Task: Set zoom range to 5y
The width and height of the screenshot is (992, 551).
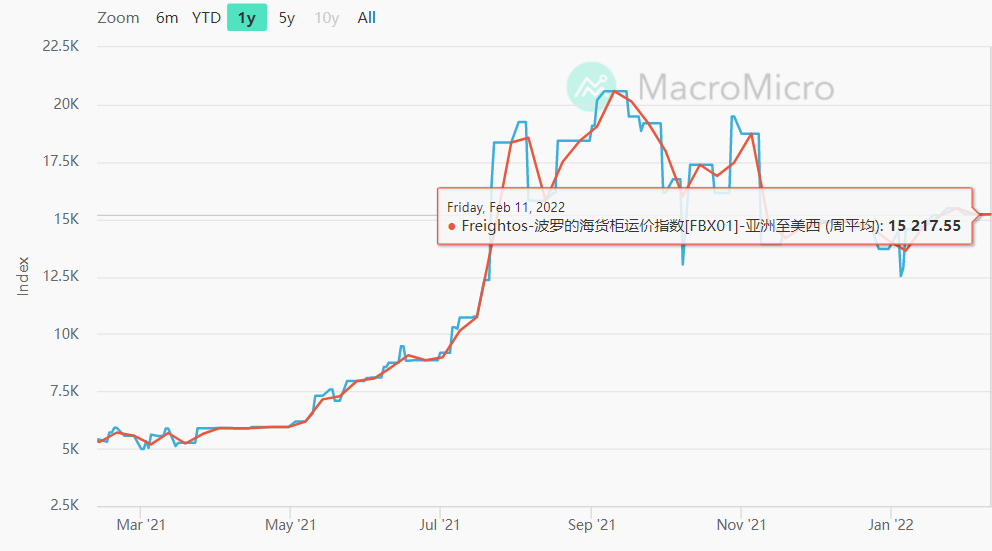Action: (287, 18)
